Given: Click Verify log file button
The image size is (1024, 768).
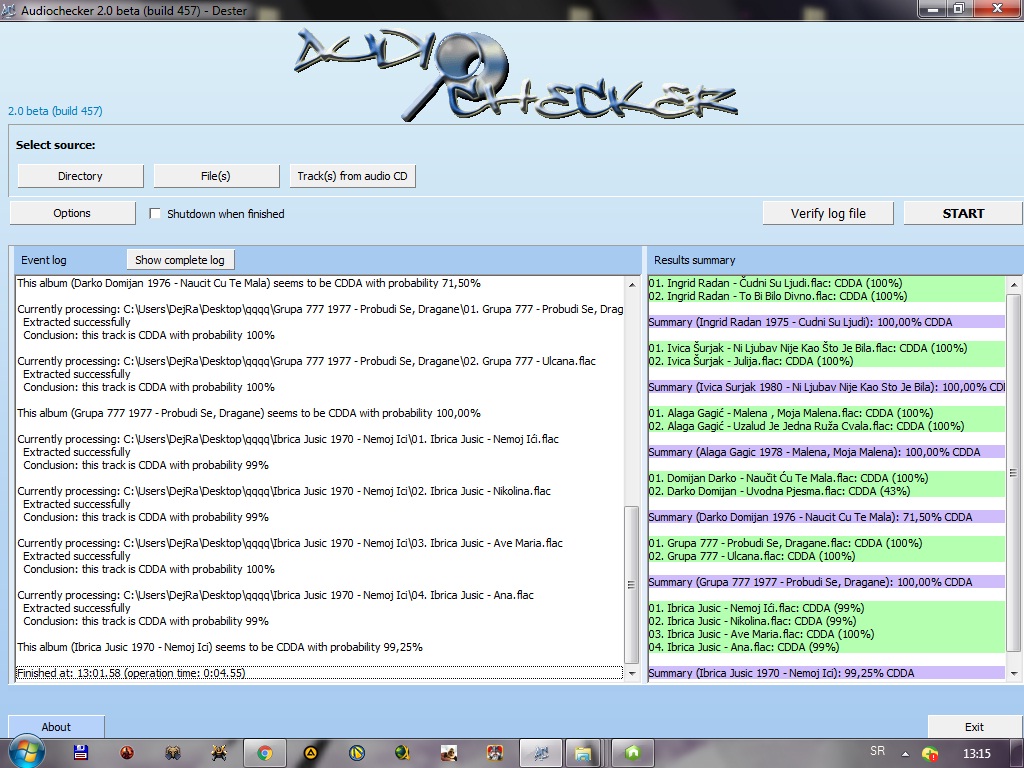Looking at the screenshot, I should click(828, 214).
